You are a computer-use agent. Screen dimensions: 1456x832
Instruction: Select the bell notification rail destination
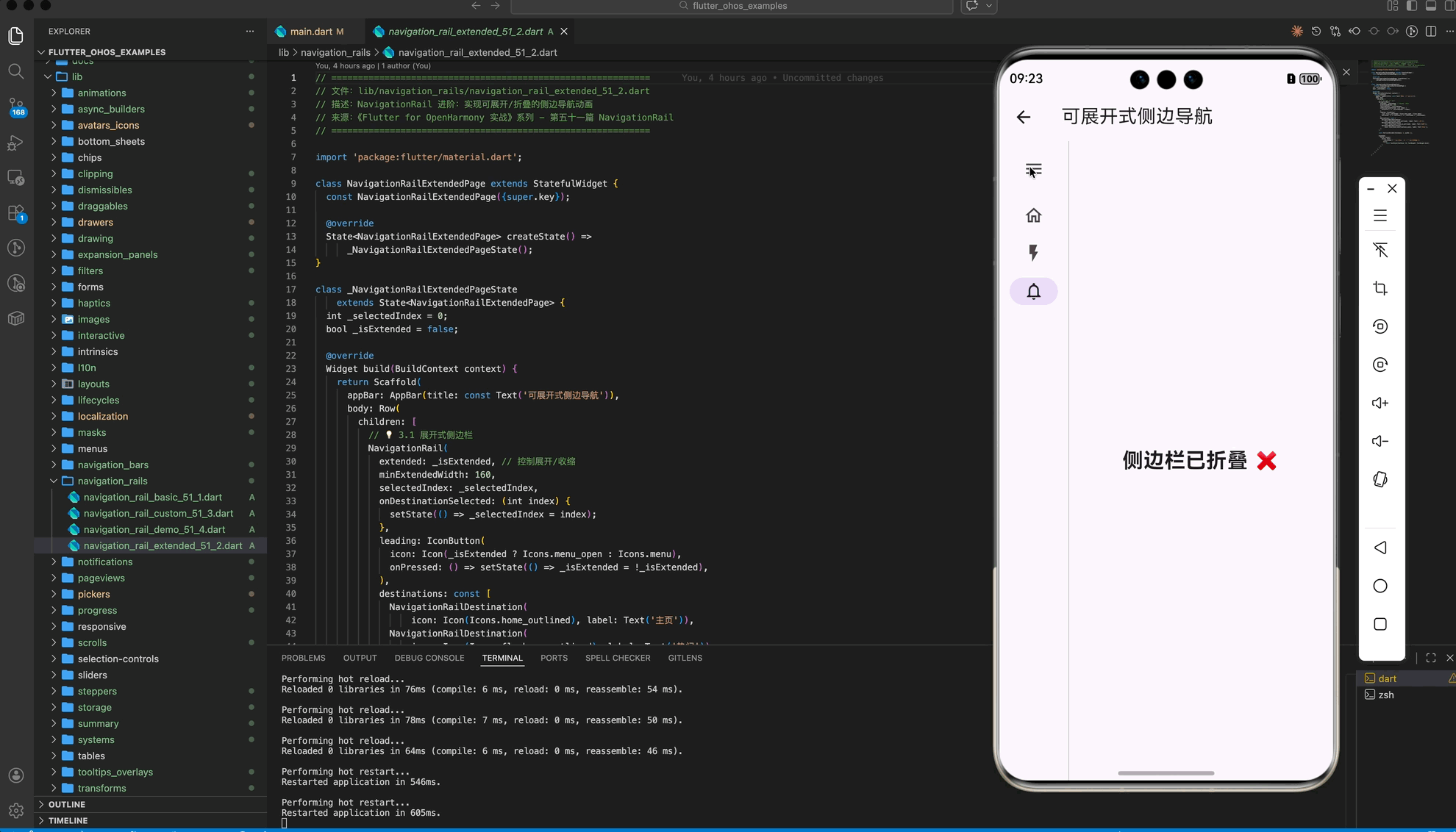1033,291
